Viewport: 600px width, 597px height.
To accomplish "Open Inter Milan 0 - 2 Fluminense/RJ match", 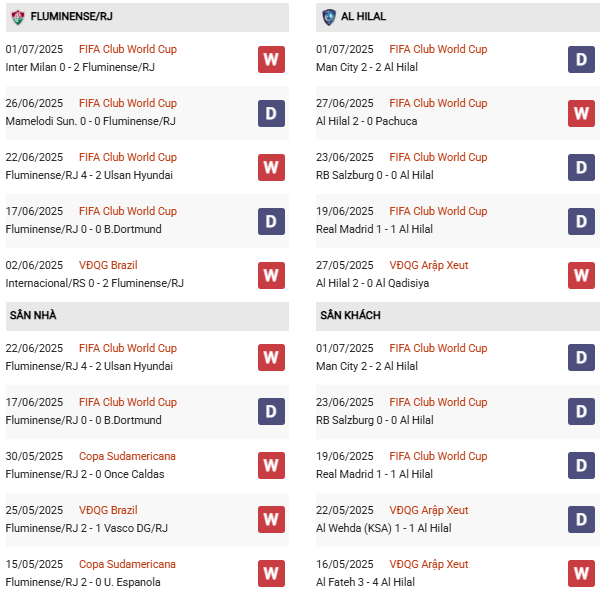I will point(94,67).
